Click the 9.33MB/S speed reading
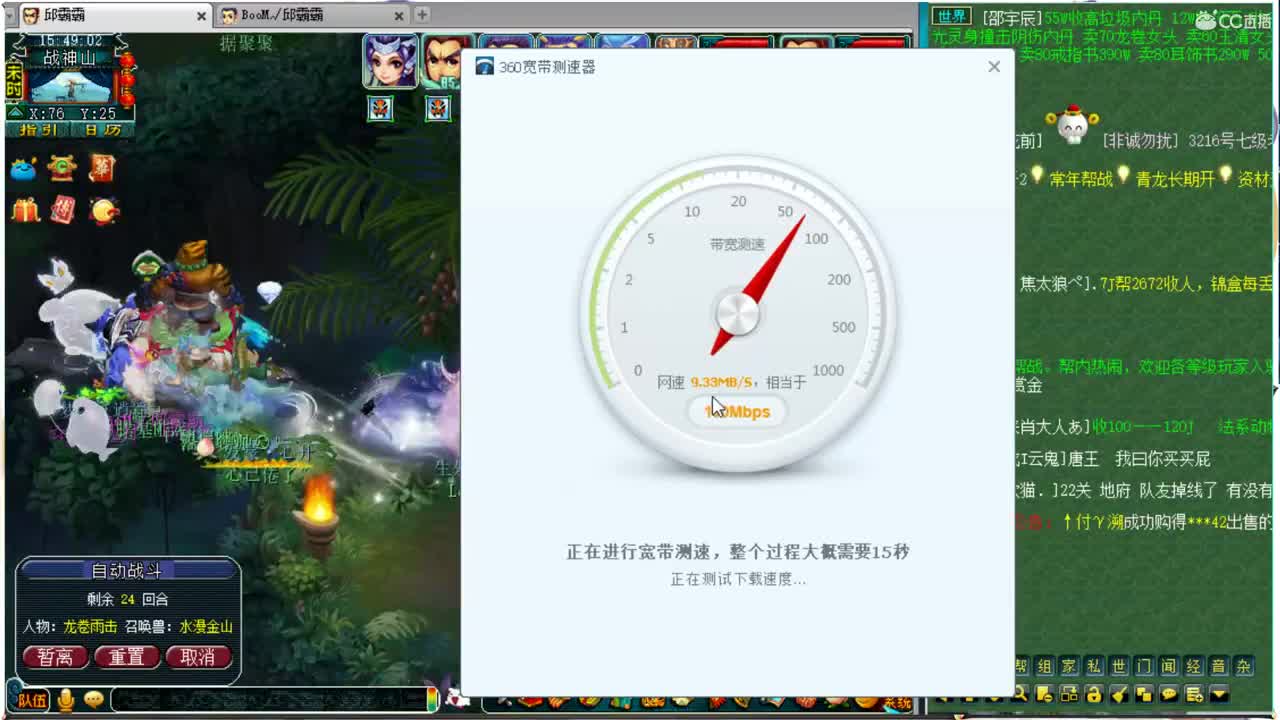 tap(721, 382)
